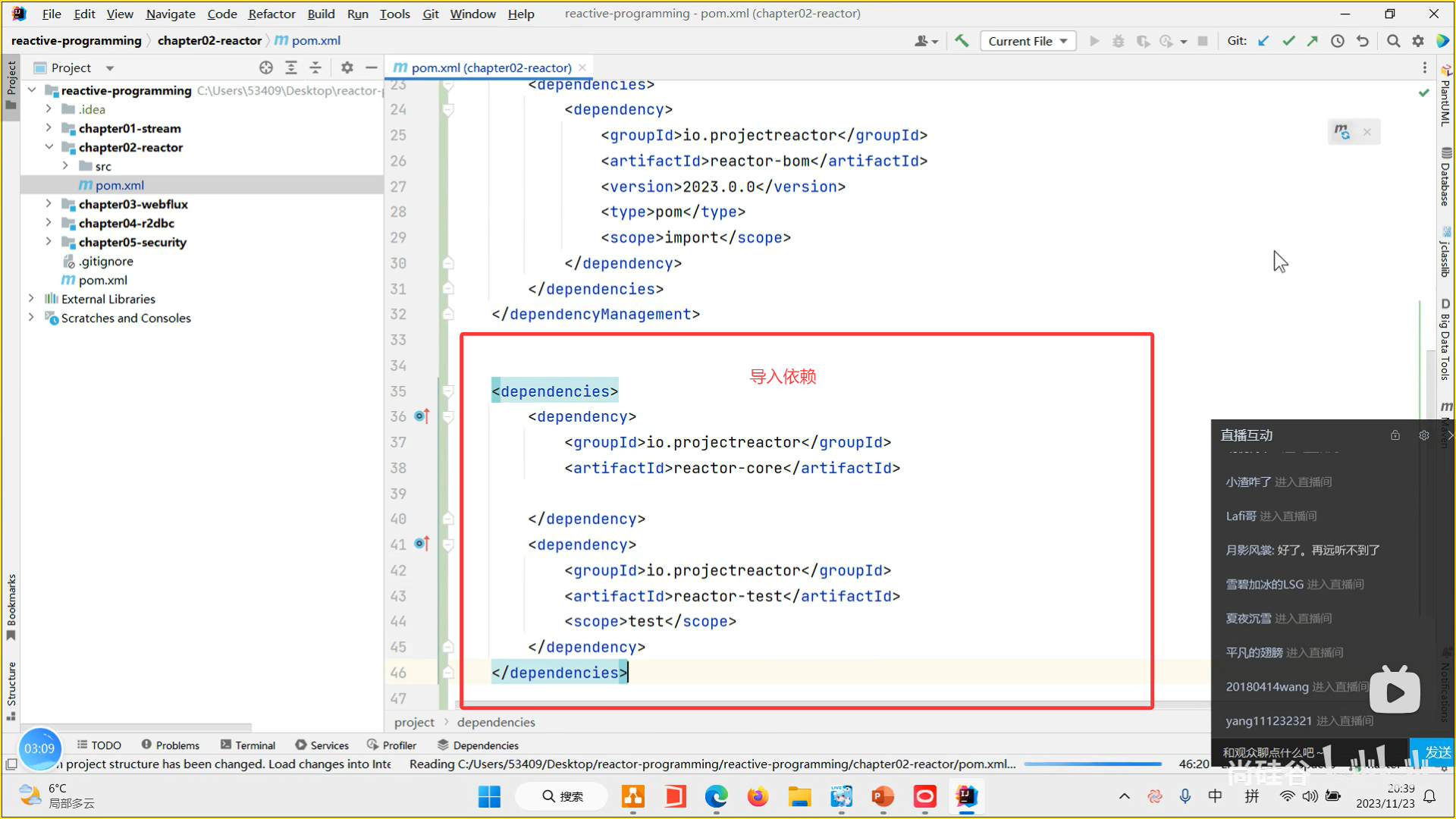This screenshot has height=819, width=1456.
Task: Click the Build project hammer icon
Action: click(x=962, y=41)
